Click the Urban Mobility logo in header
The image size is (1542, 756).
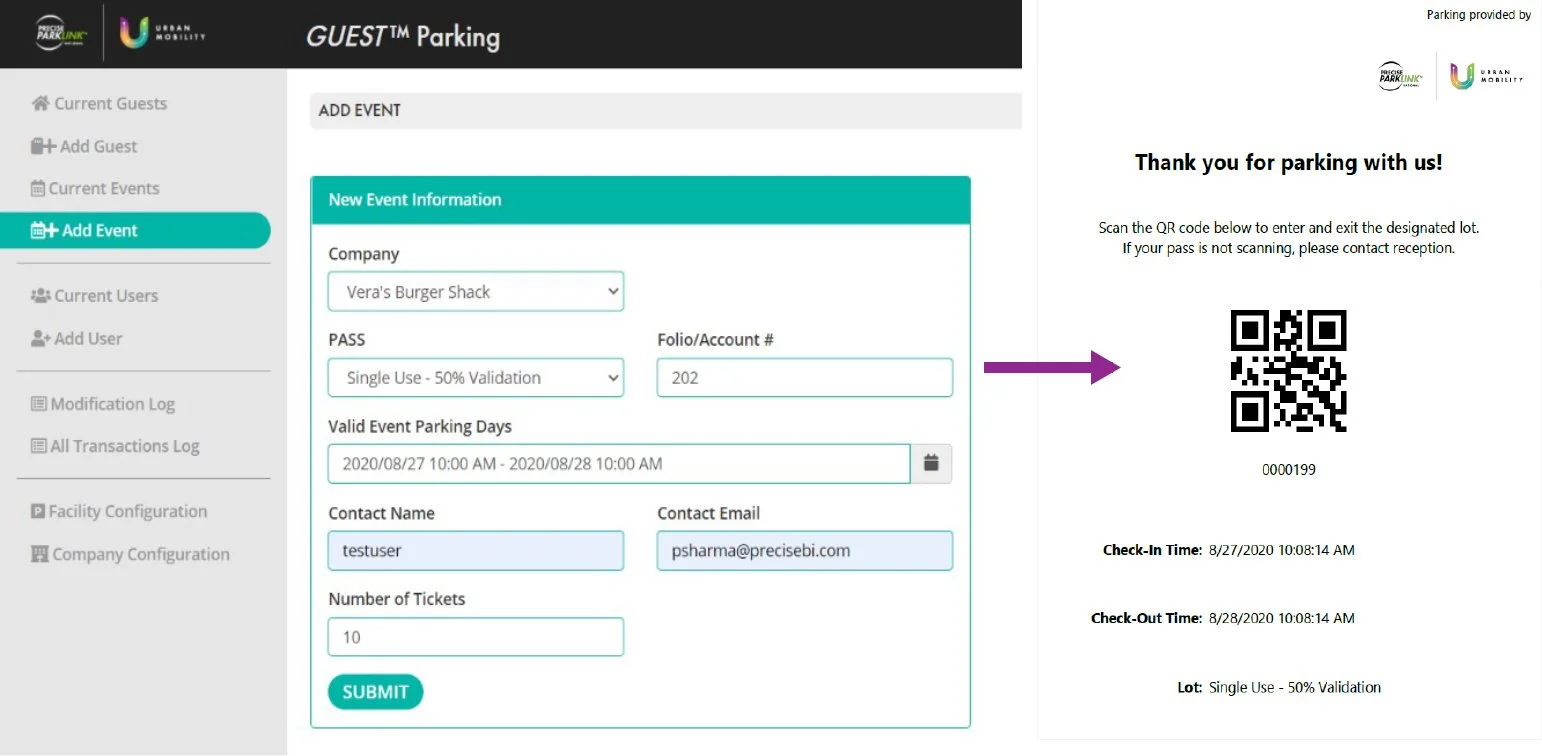162,32
